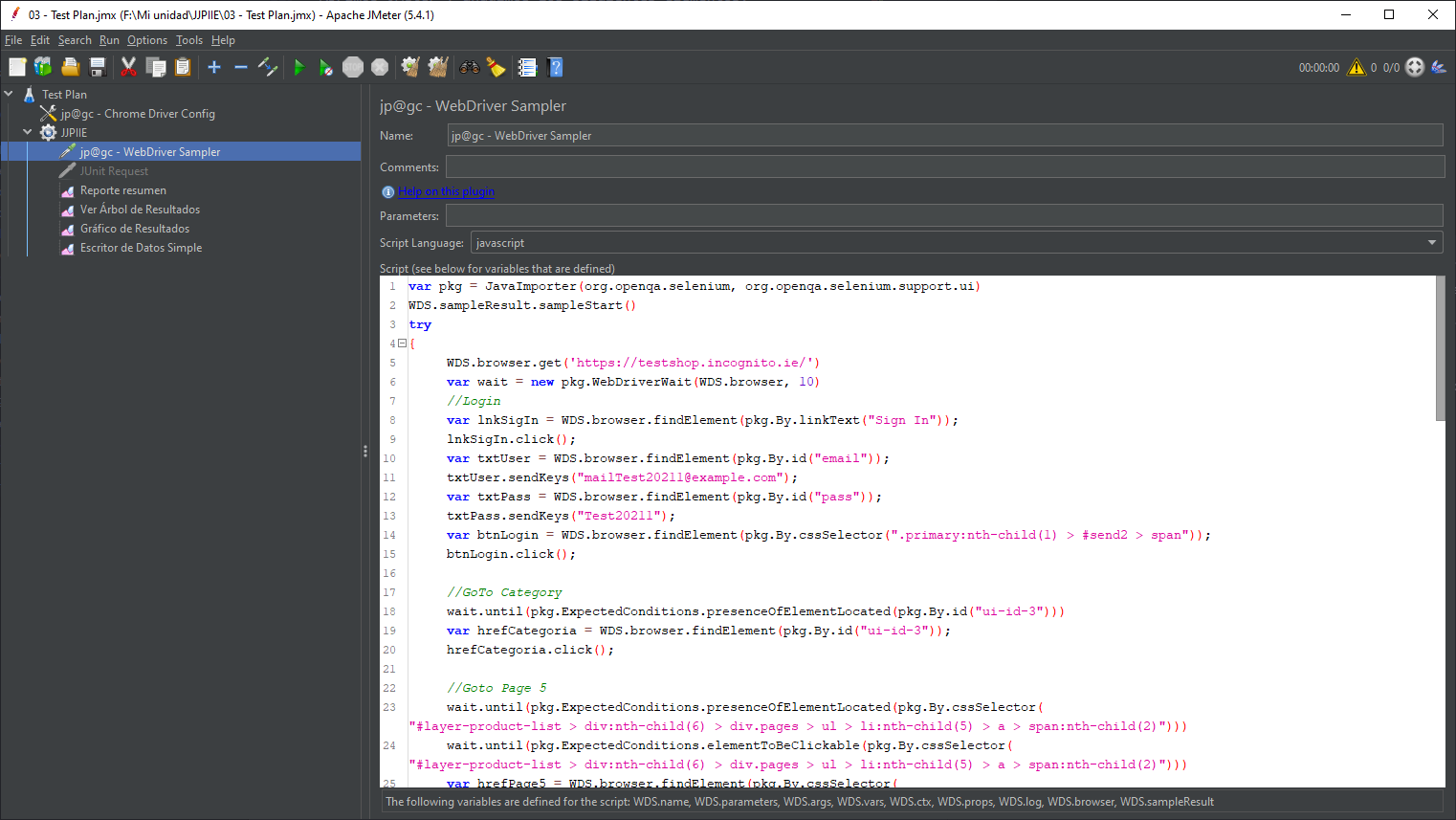Click the Paste clipboard icon
This screenshot has height=820, width=1456.
[183, 67]
